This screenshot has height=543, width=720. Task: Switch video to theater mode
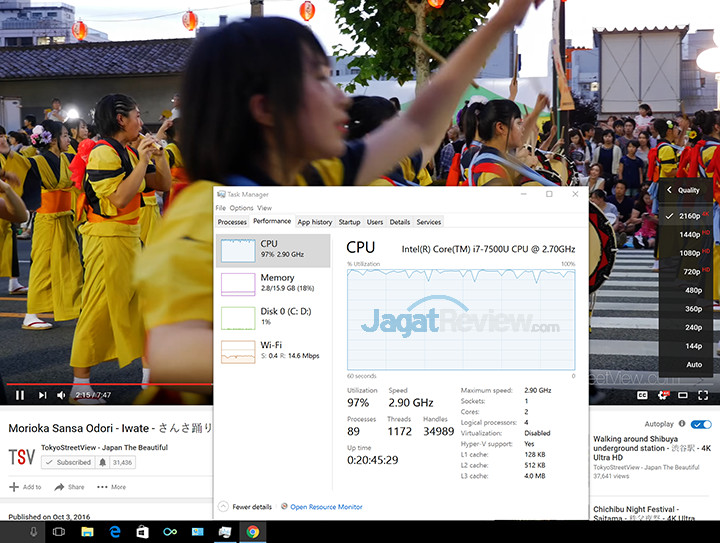click(x=683, y=395)
